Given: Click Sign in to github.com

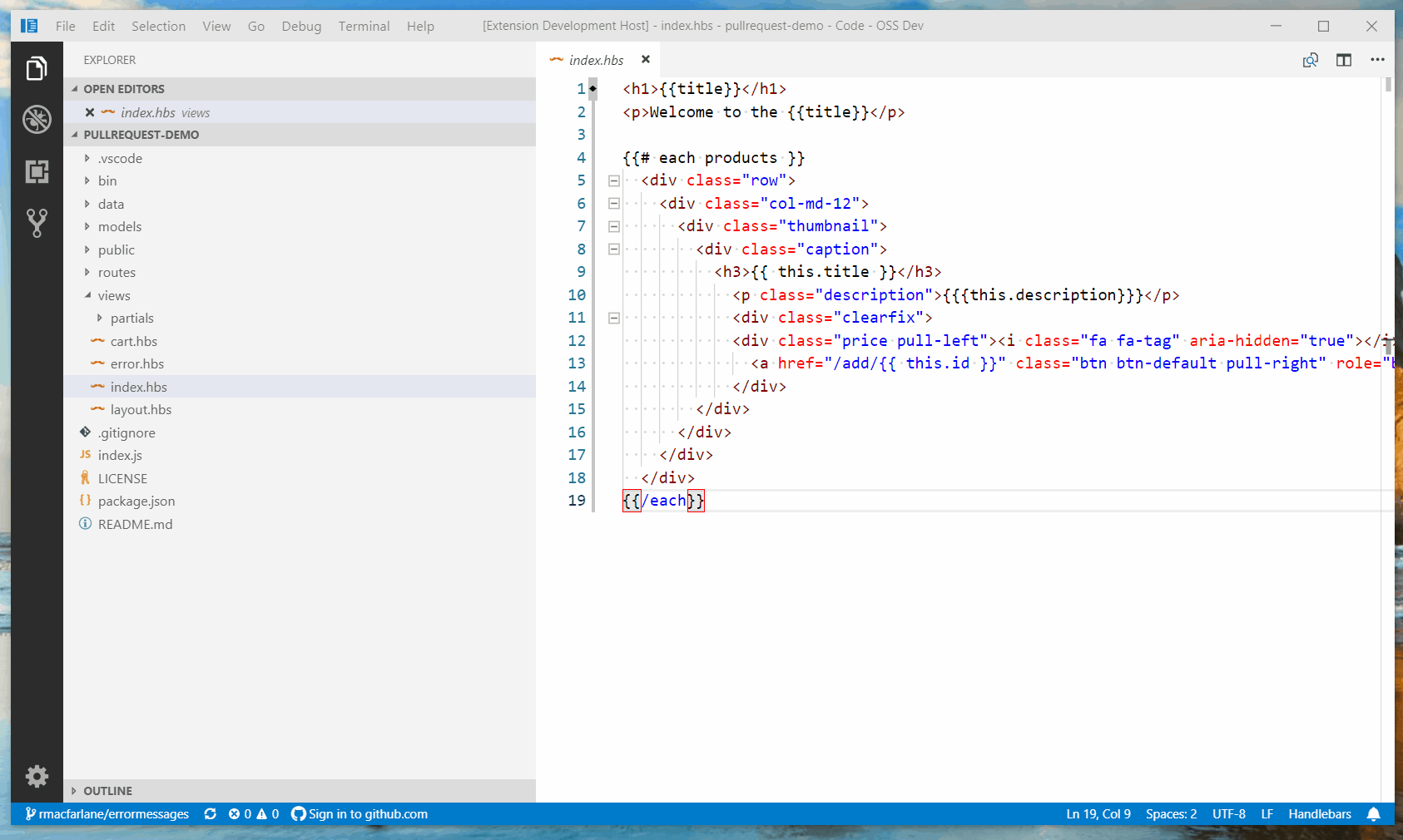Looking at the screenshot, I should coord(368,814).
